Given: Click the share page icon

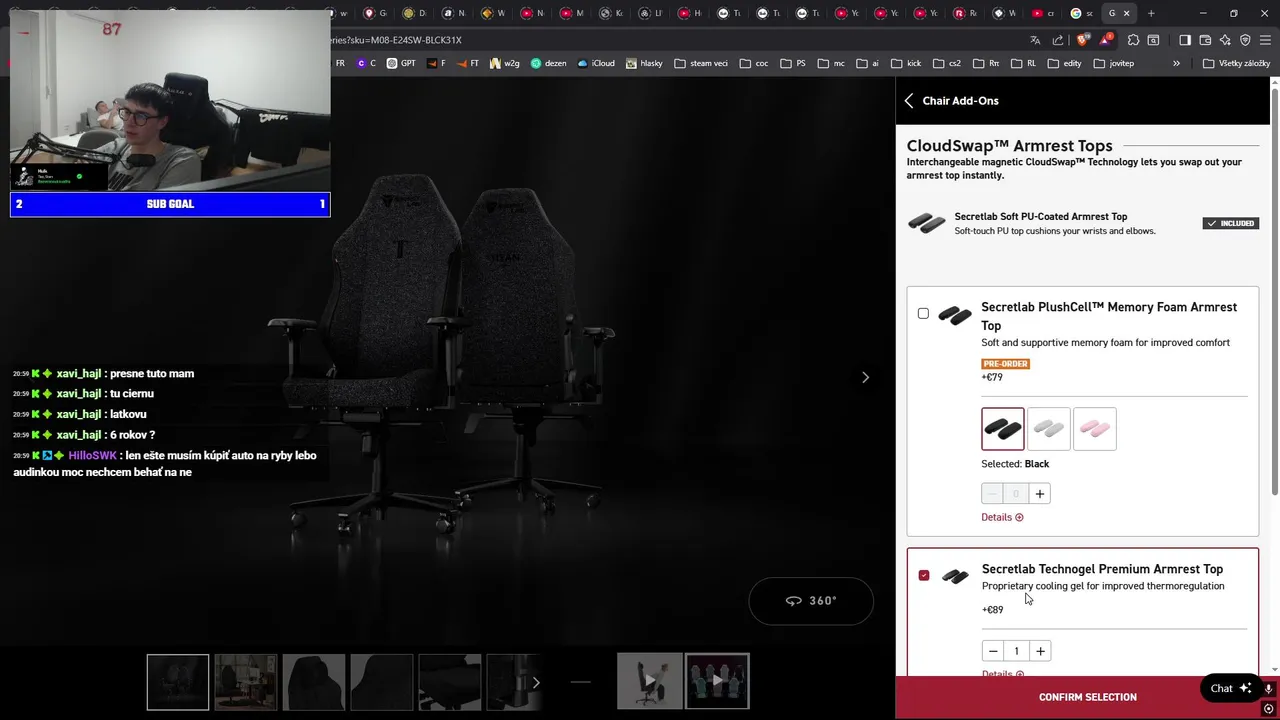Looking at the screenshot, I should click(1058, 40).
